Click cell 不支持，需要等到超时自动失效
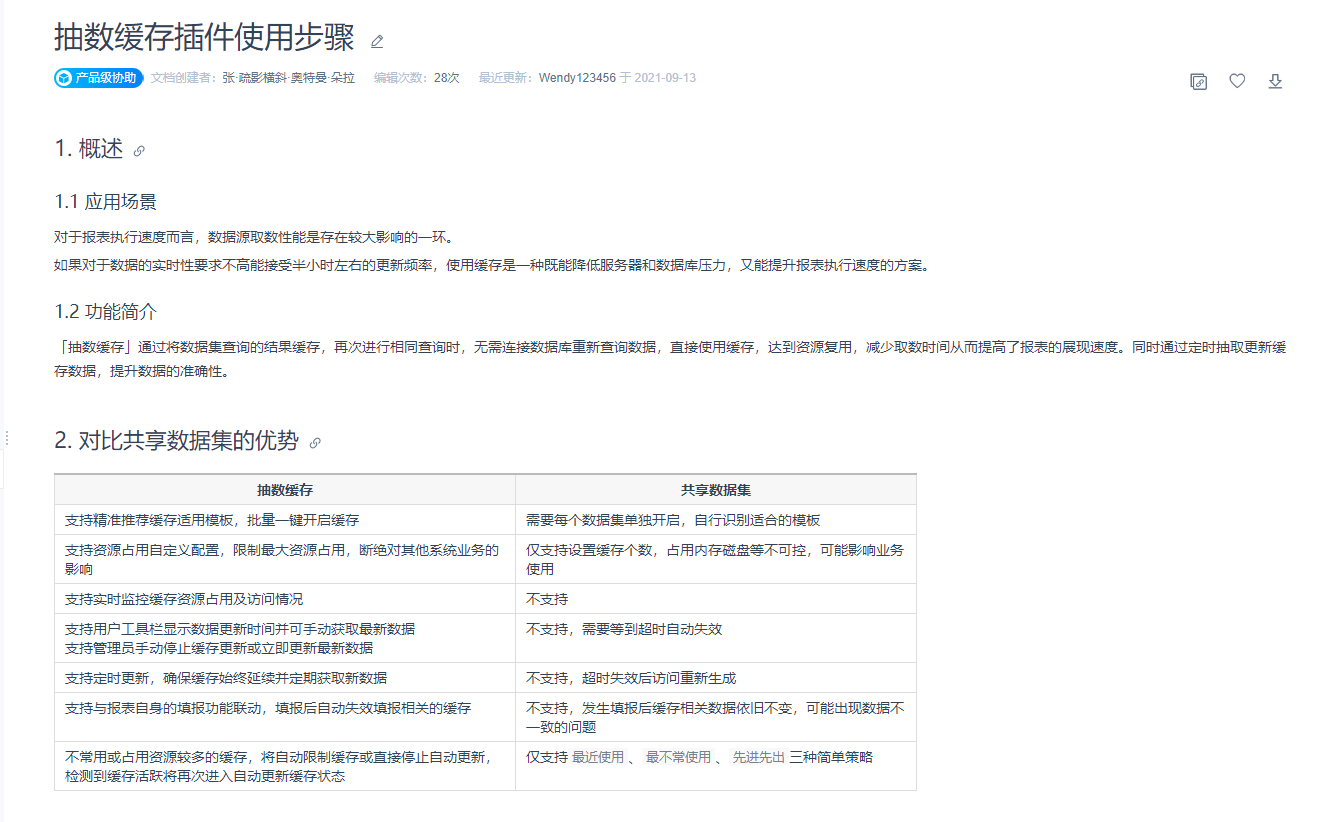The height and width of the screenshot is (822, 1343). [716, 638]
